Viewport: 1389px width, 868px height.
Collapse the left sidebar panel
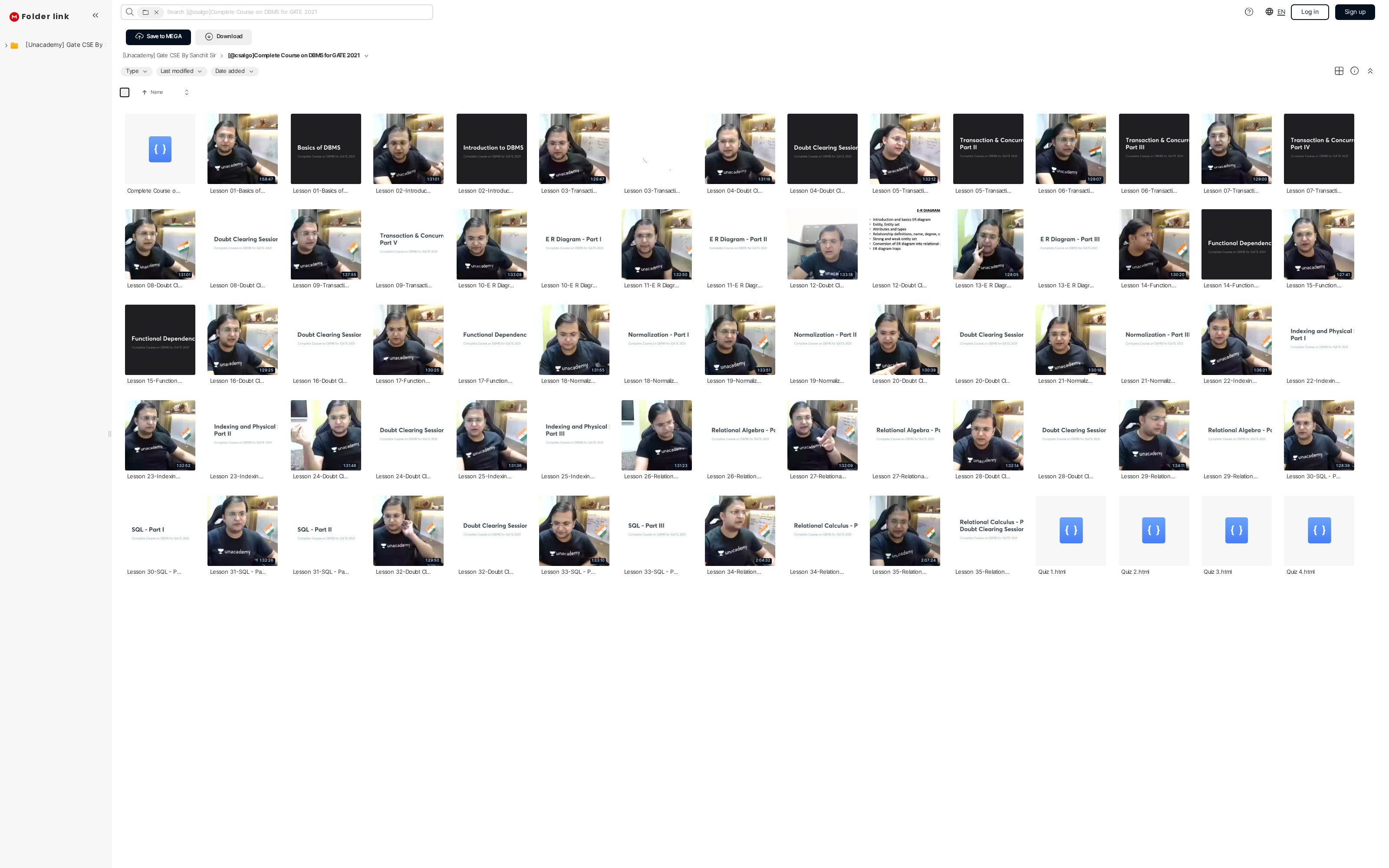coord(95,16)
